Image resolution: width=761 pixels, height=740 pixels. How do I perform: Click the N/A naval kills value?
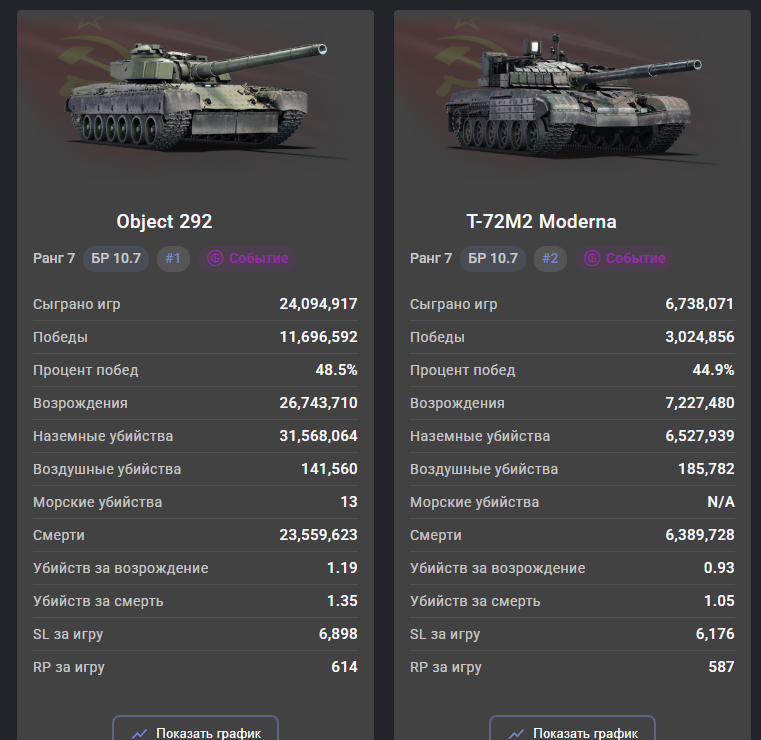click(719, 502)
